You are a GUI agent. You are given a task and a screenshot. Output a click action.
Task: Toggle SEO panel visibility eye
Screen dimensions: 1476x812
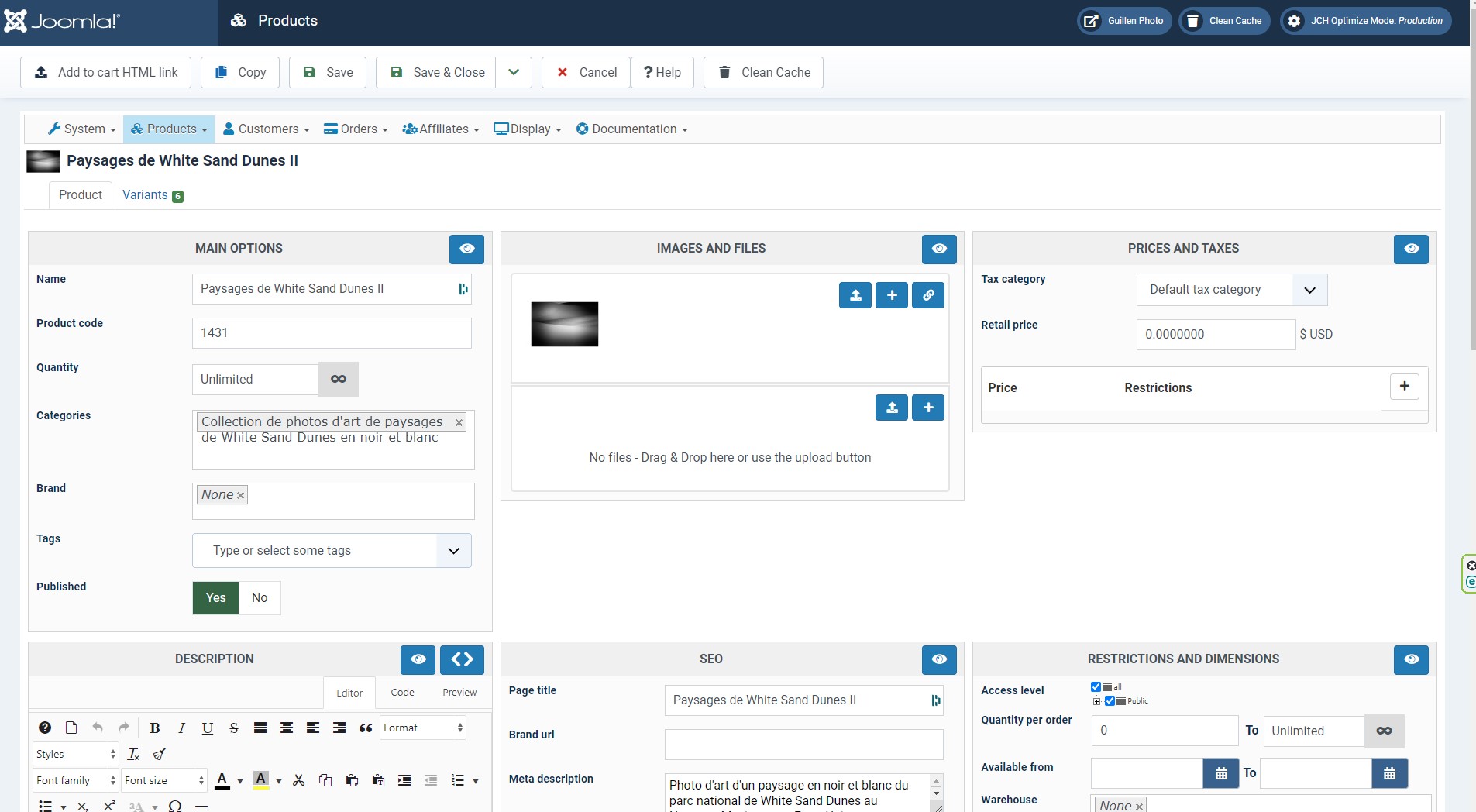[939, 659]
